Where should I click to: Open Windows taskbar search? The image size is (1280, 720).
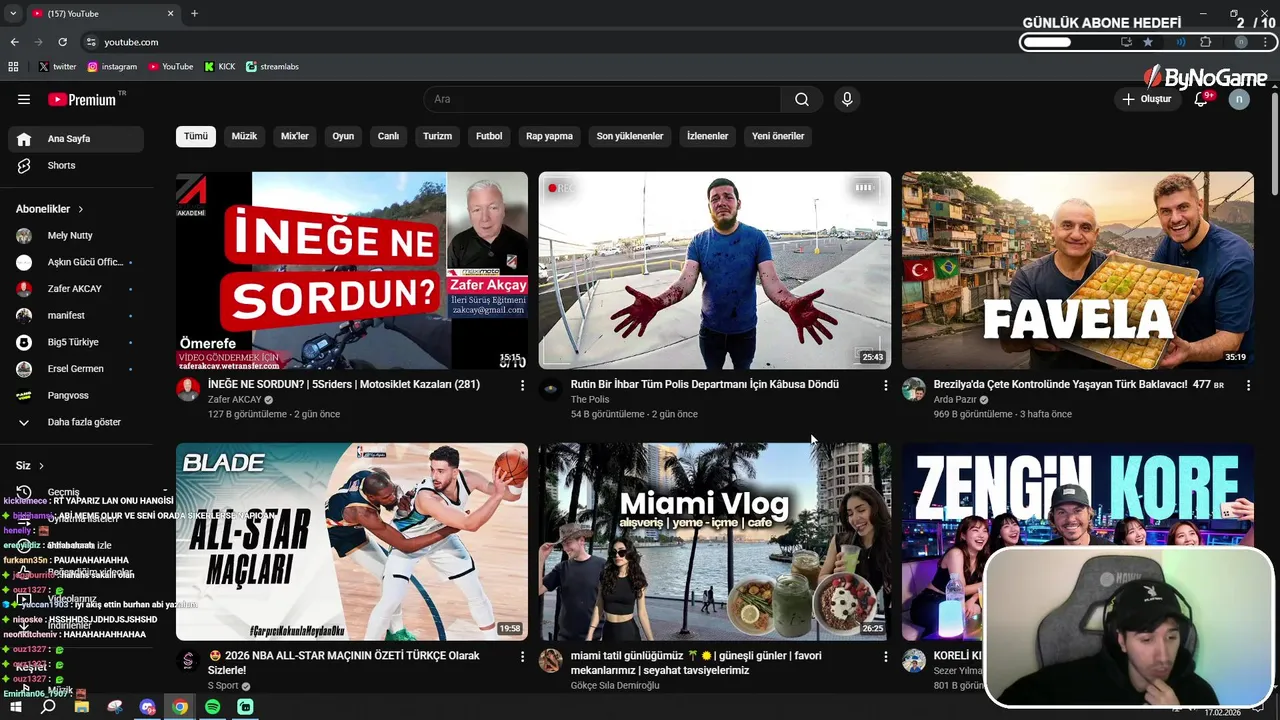pos(48,707)
